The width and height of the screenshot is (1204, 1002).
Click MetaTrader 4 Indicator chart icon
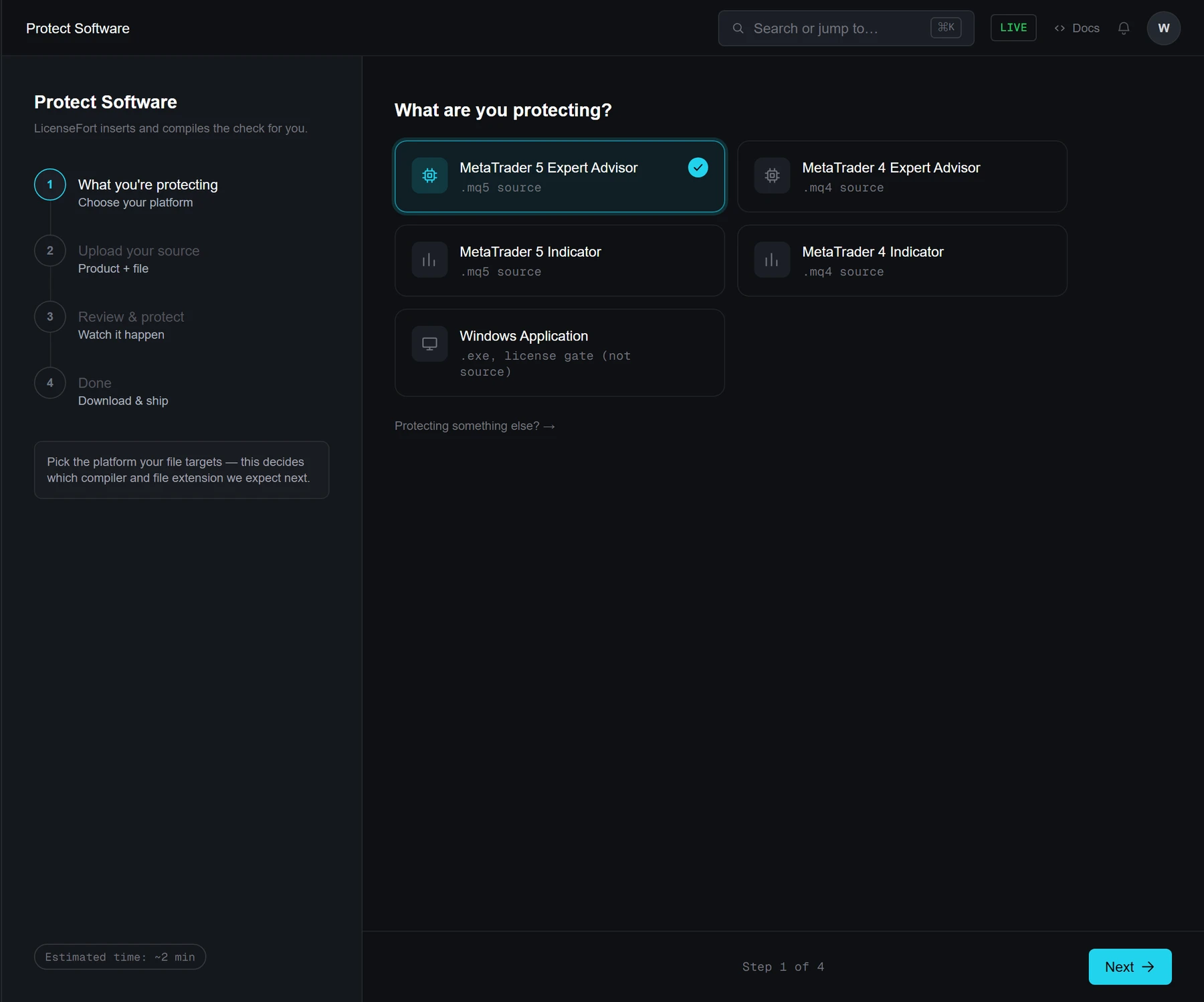coord(772,260)
